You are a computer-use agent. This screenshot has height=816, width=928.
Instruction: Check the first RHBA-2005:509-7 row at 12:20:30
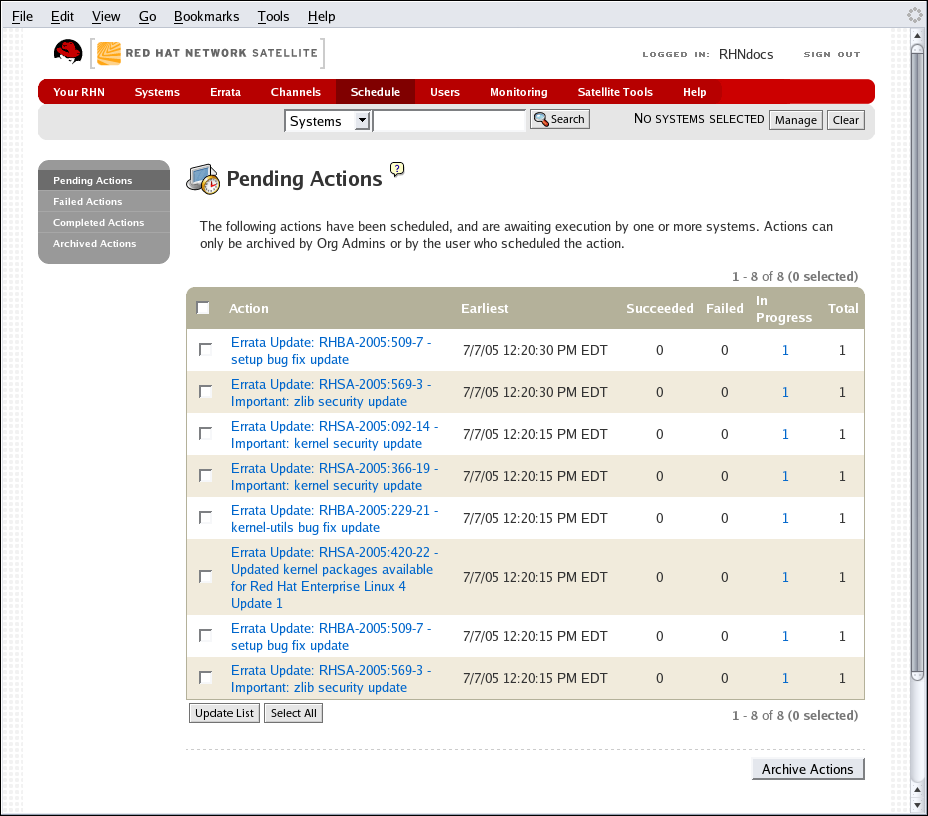(205, 350)
